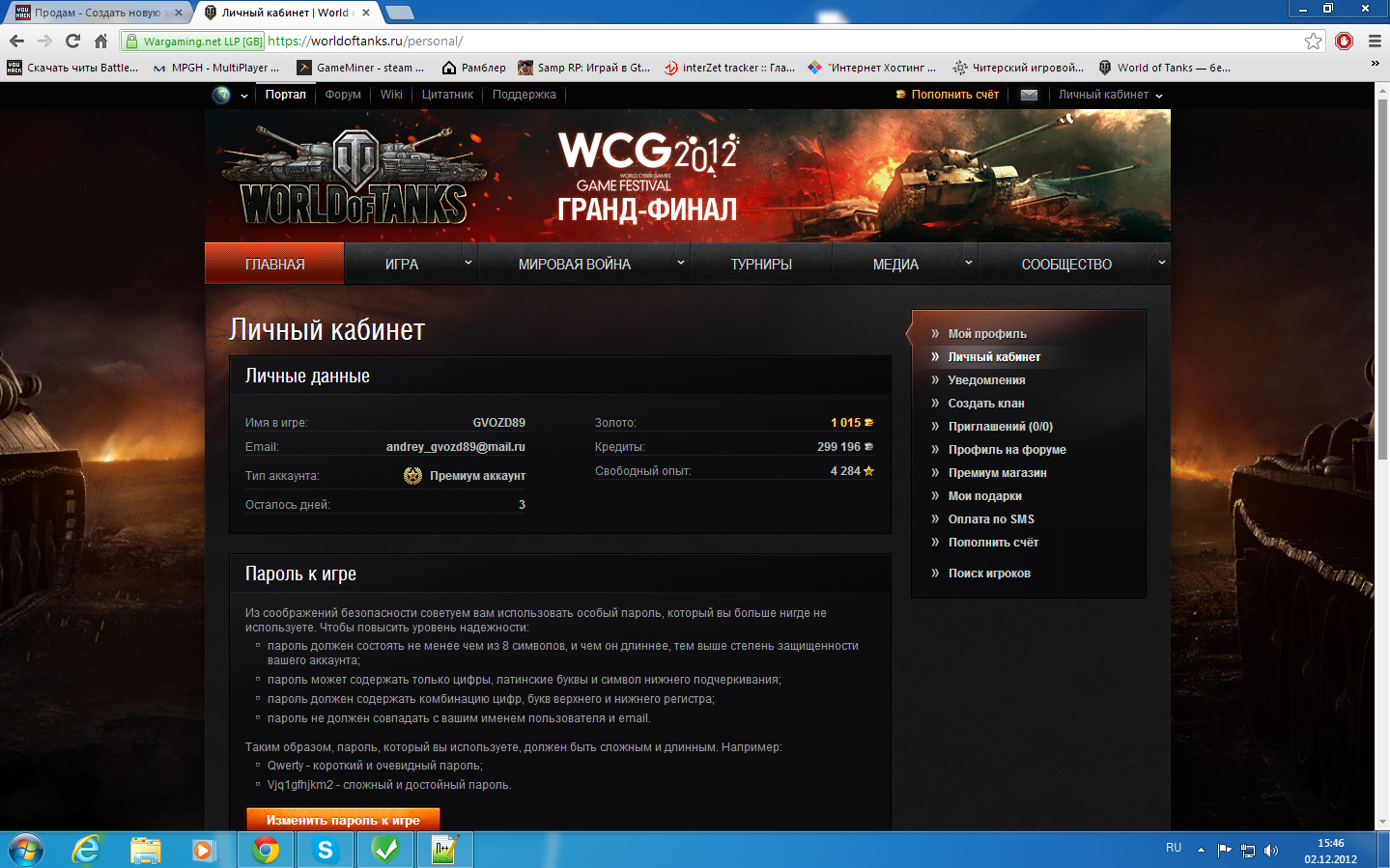The width and height of the screenshot is (1390, 868).
Task: Open Премиум магазин in the sidebar
Action: pos(997,473)
